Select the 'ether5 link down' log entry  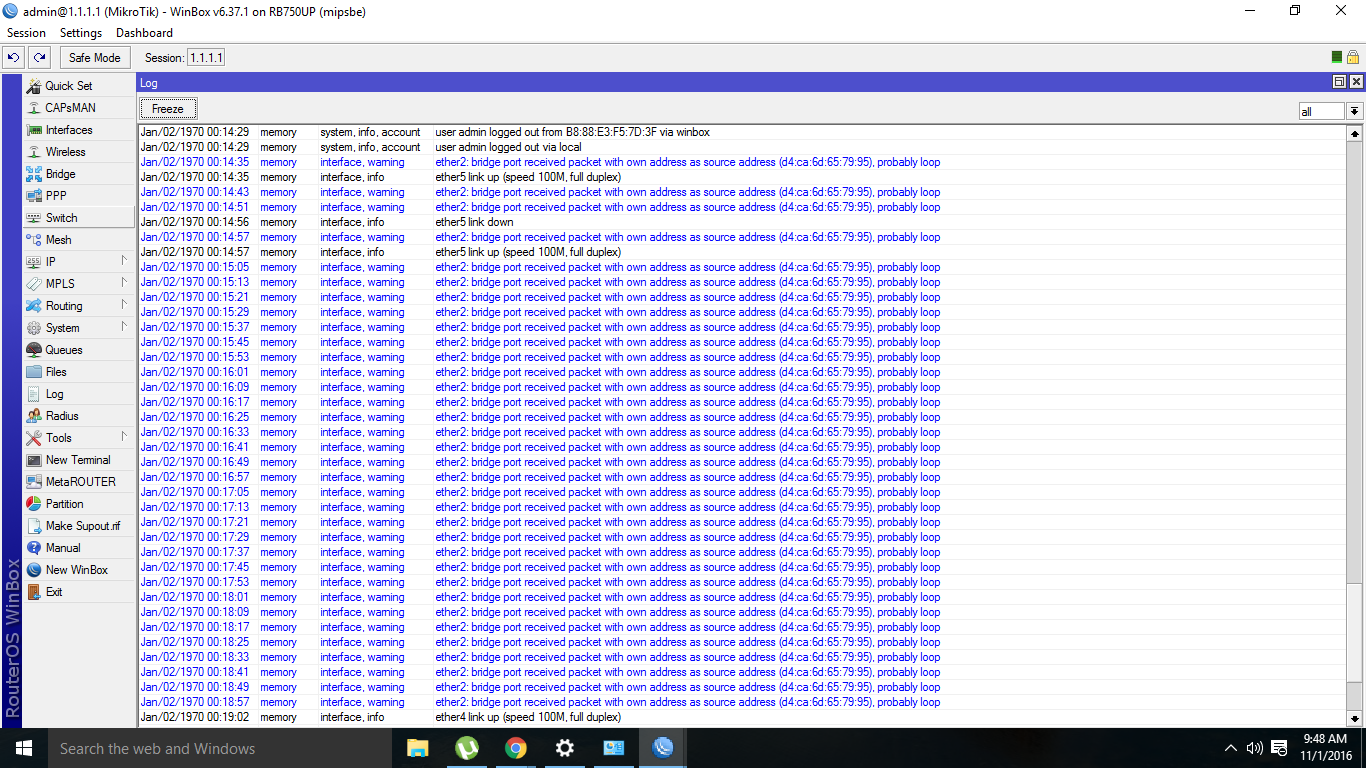click(x=742, y=222)
